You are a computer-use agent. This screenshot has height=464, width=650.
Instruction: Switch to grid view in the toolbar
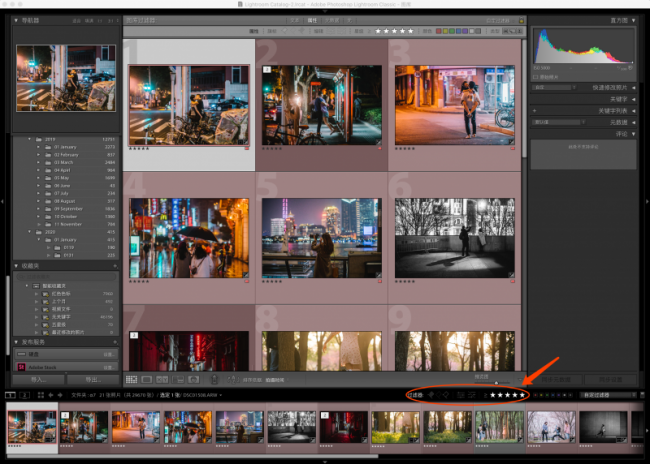tap(131, 379)
